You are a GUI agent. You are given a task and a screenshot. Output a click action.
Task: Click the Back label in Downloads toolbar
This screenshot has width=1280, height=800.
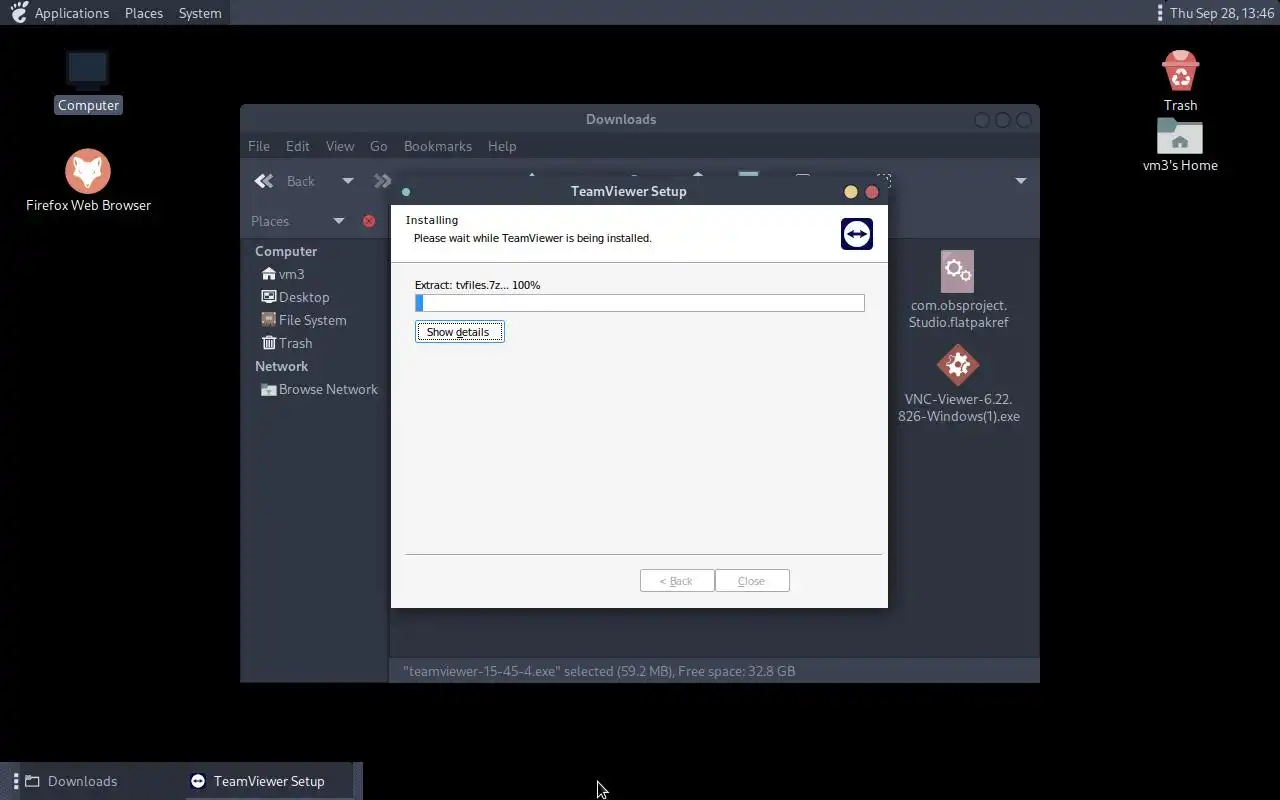pos(301,181)
